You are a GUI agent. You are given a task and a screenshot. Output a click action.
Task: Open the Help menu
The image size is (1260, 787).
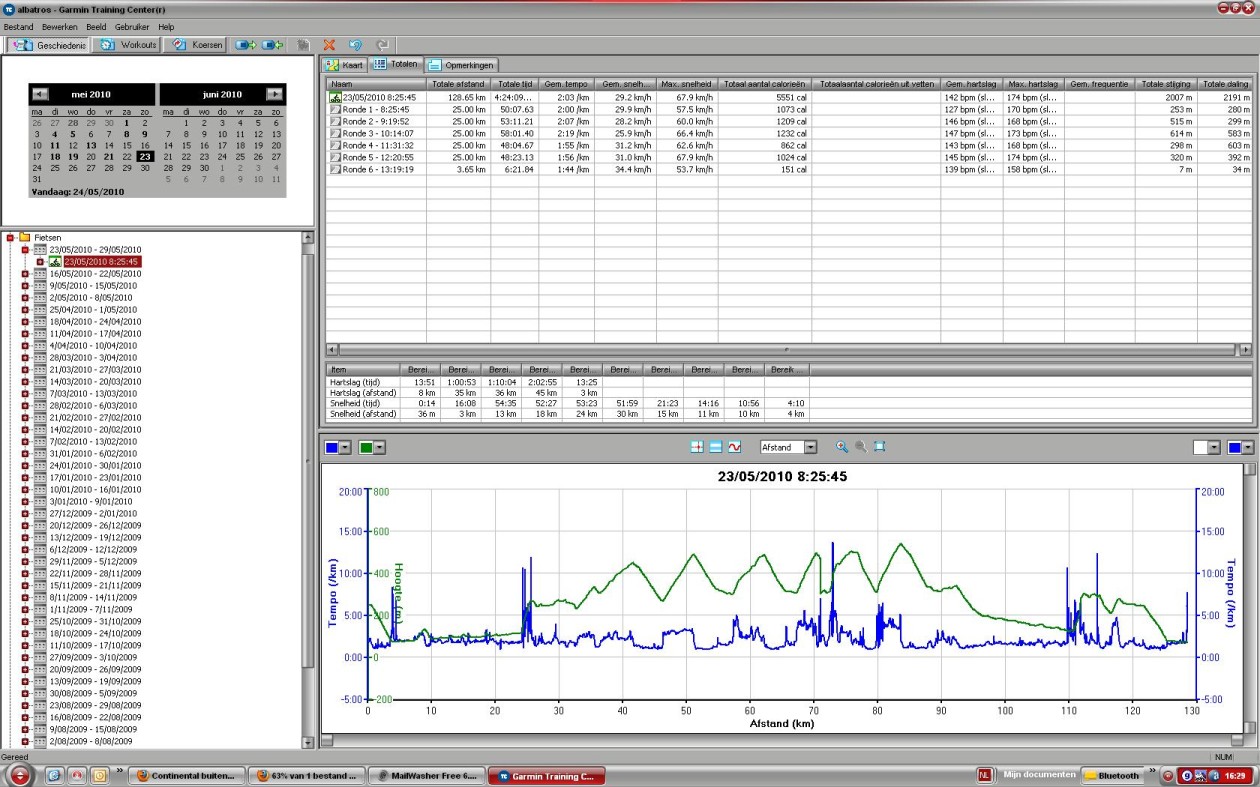click(x=166, y=27)
